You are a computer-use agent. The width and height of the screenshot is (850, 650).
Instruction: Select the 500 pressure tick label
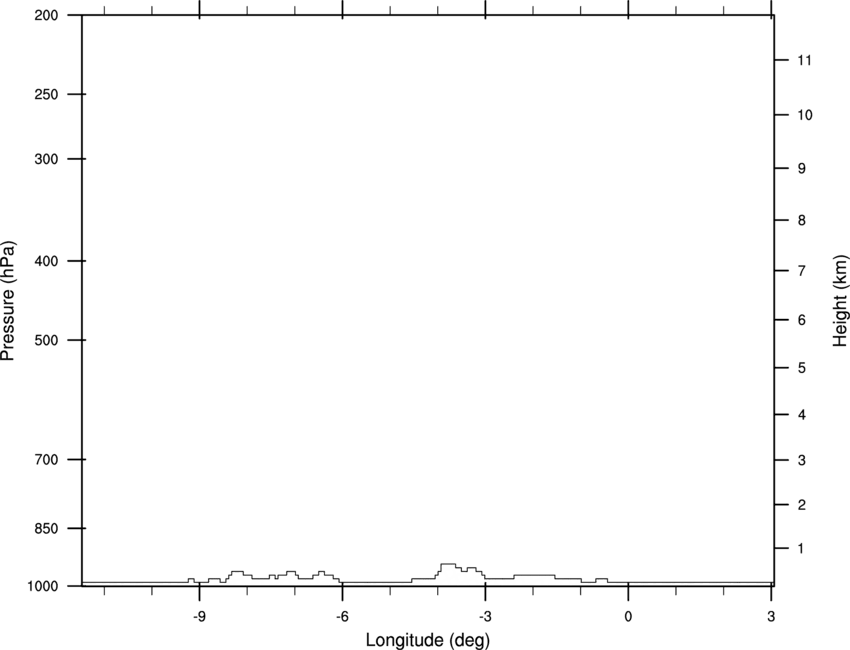(46, 340)
